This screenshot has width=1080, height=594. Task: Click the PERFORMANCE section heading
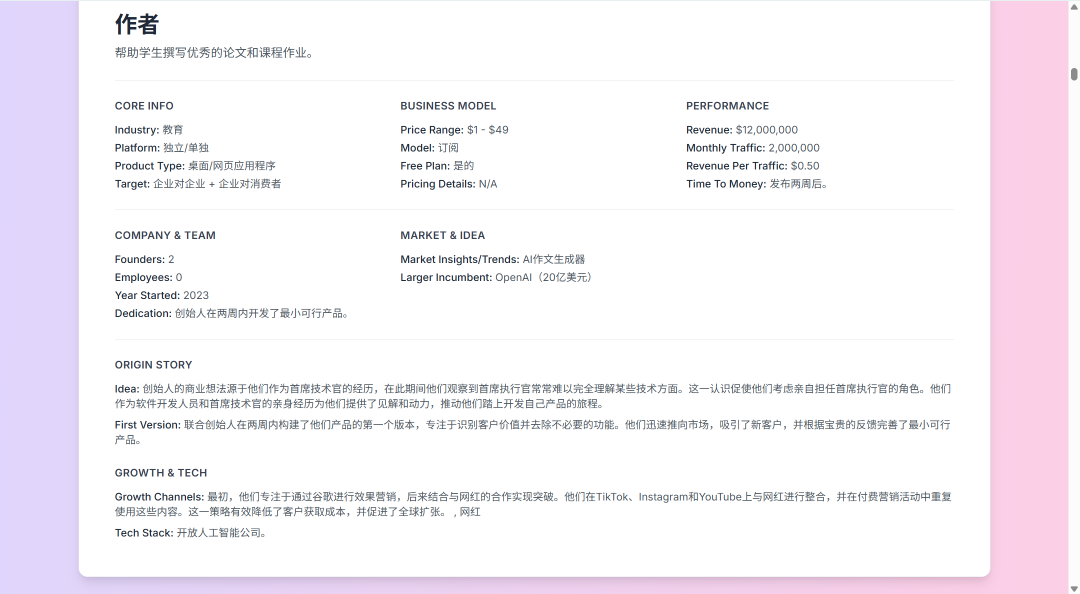[x=727, y=106]
